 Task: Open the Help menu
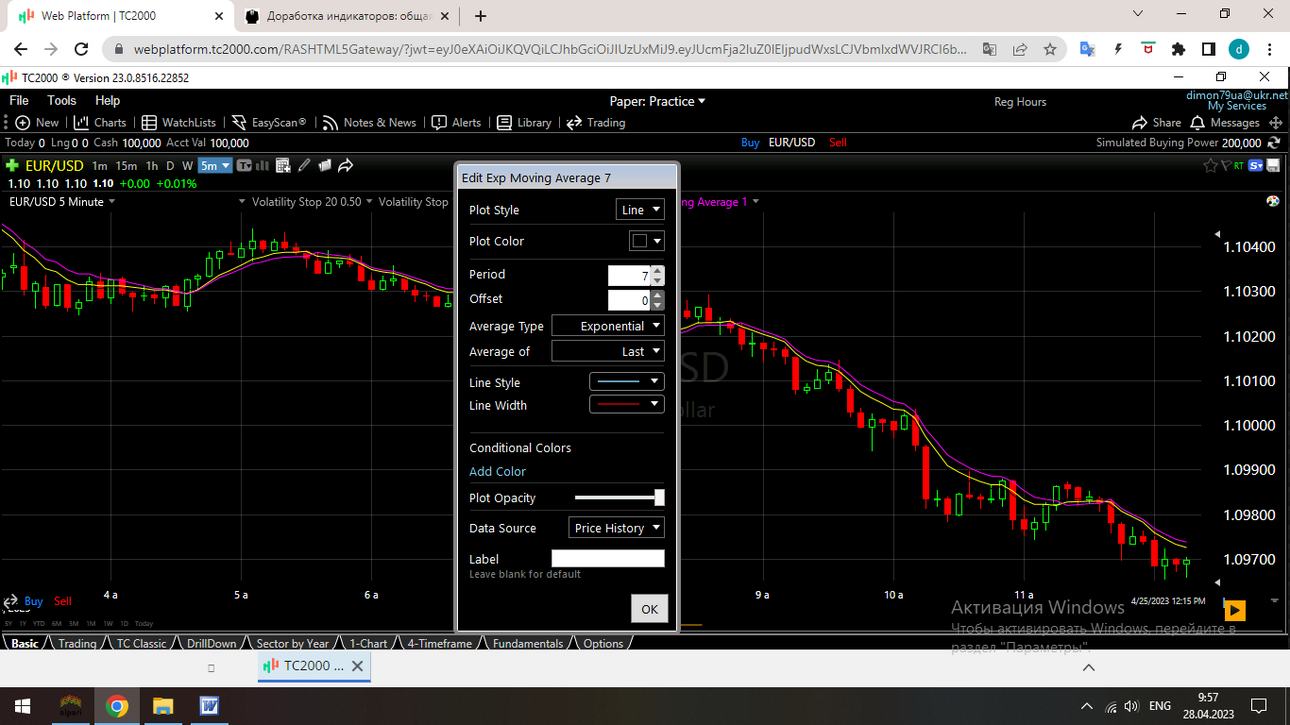pos(107,100)
